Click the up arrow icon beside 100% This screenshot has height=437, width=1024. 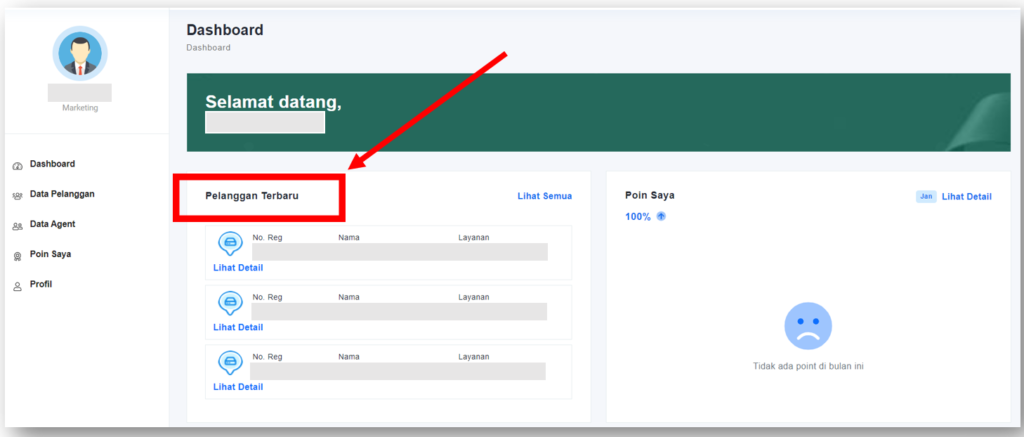pyautogui.click(x=661, y=216)
